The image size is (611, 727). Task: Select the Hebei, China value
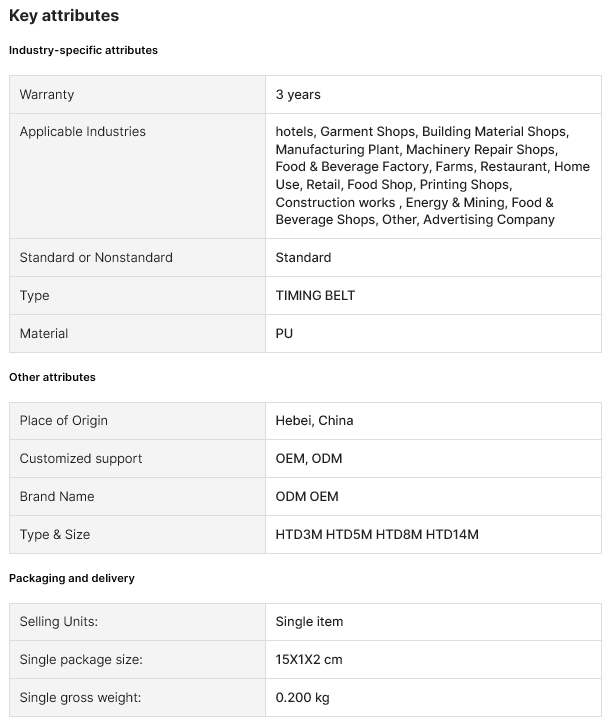tap(314, 421)
